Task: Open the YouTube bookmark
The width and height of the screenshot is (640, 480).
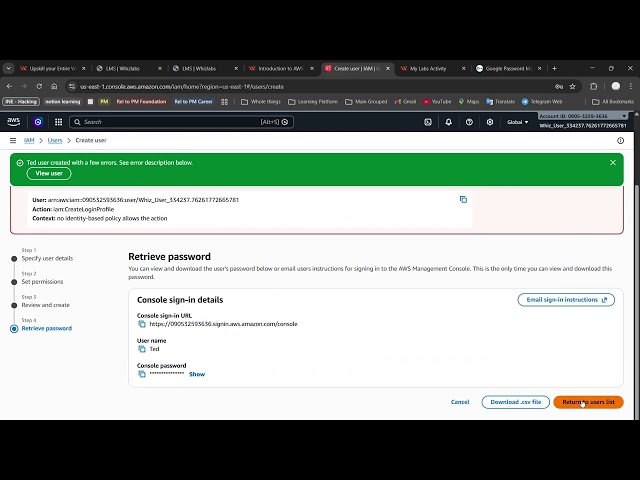Action: click(x=437, y=102)
